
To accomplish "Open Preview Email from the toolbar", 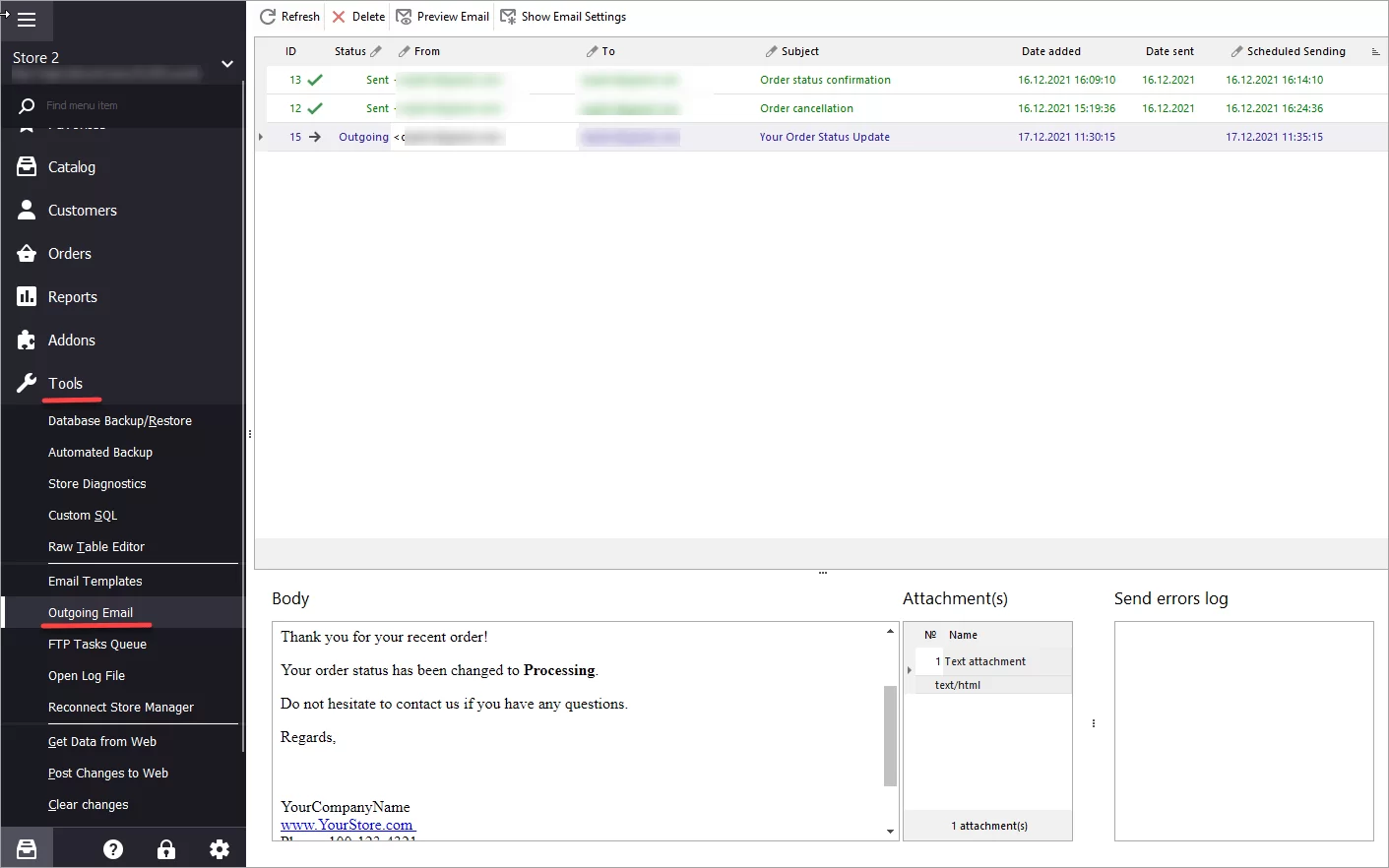I will pos(441,16).
